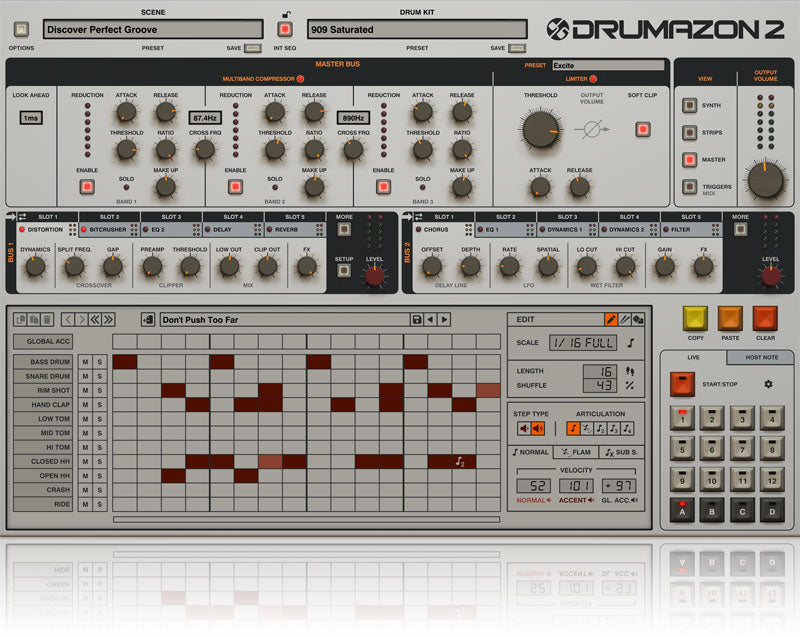Load the next pattern preset
The height and width of the screenshot is (637, 800).
click(444, 320)
